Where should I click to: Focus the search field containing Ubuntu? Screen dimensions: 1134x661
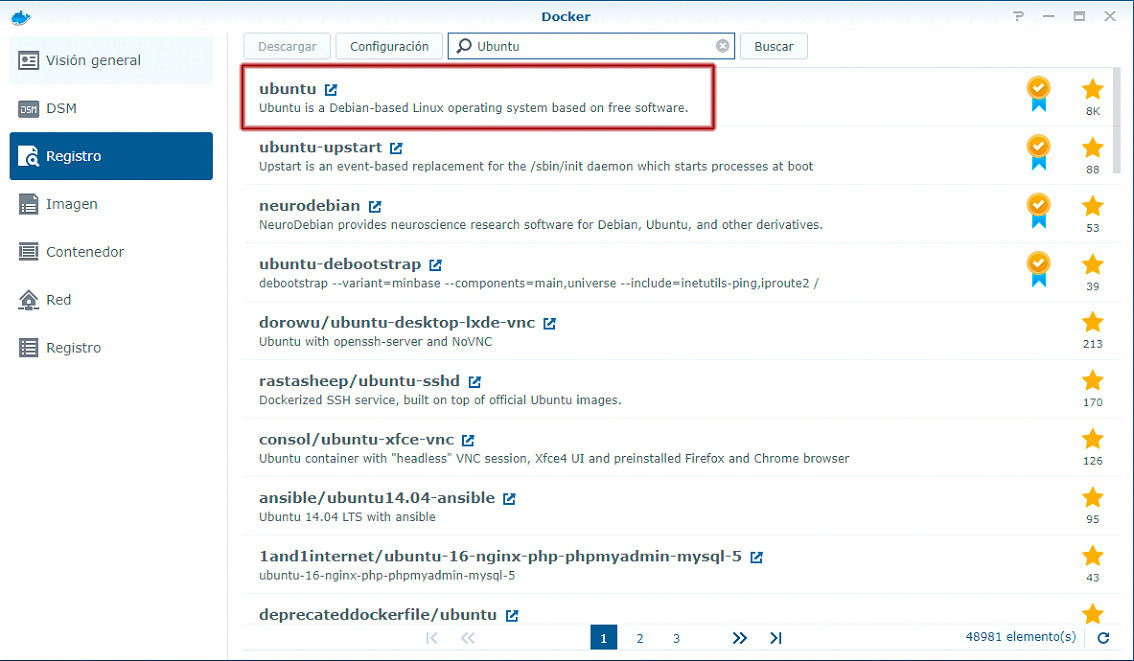590,46
